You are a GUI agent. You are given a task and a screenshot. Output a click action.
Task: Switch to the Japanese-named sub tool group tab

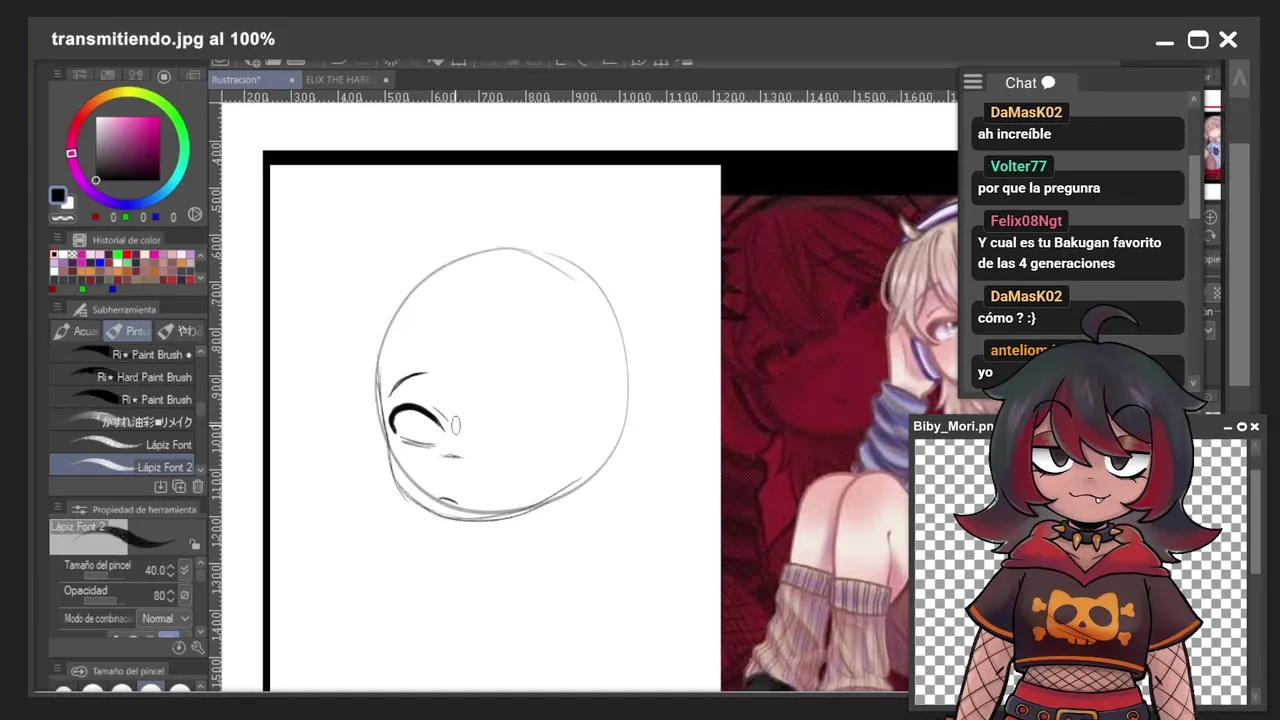pos(179,331)
